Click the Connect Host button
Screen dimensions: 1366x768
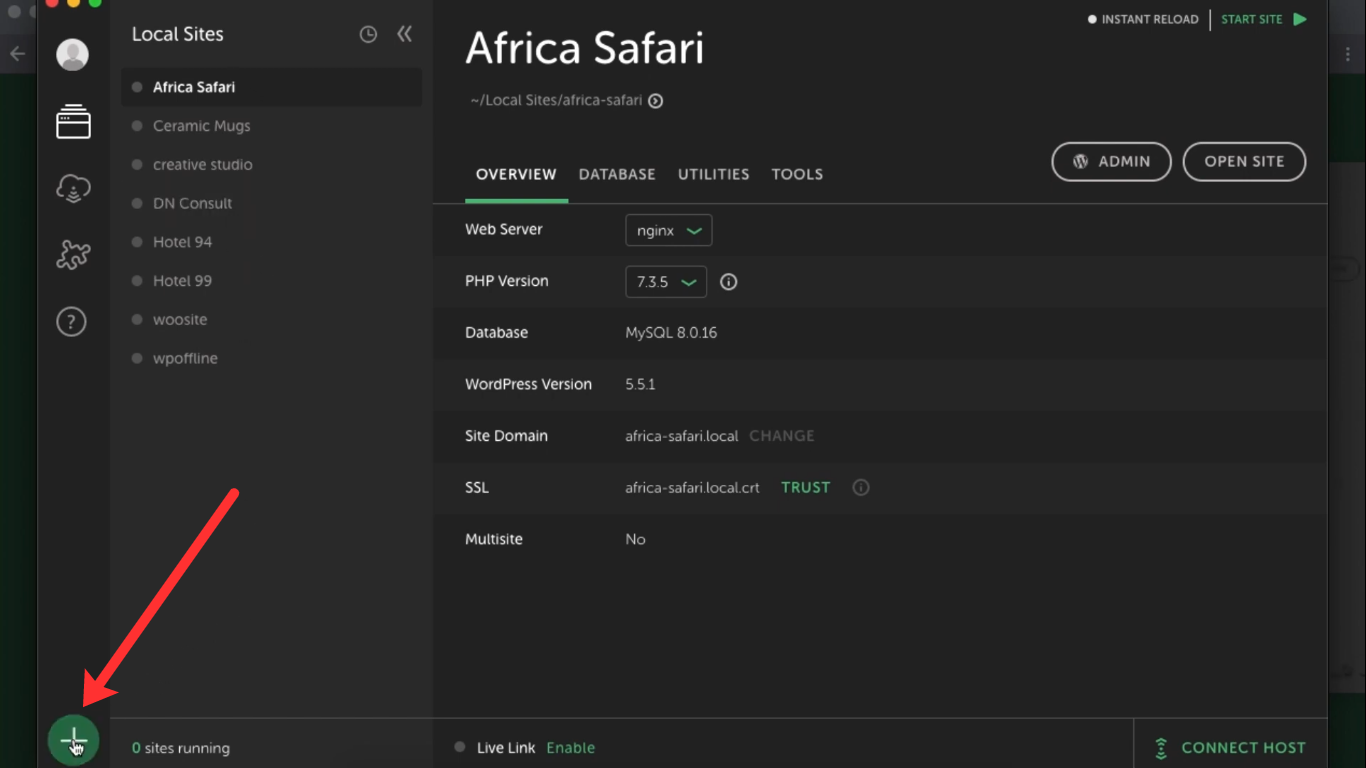coord(1230,748)
